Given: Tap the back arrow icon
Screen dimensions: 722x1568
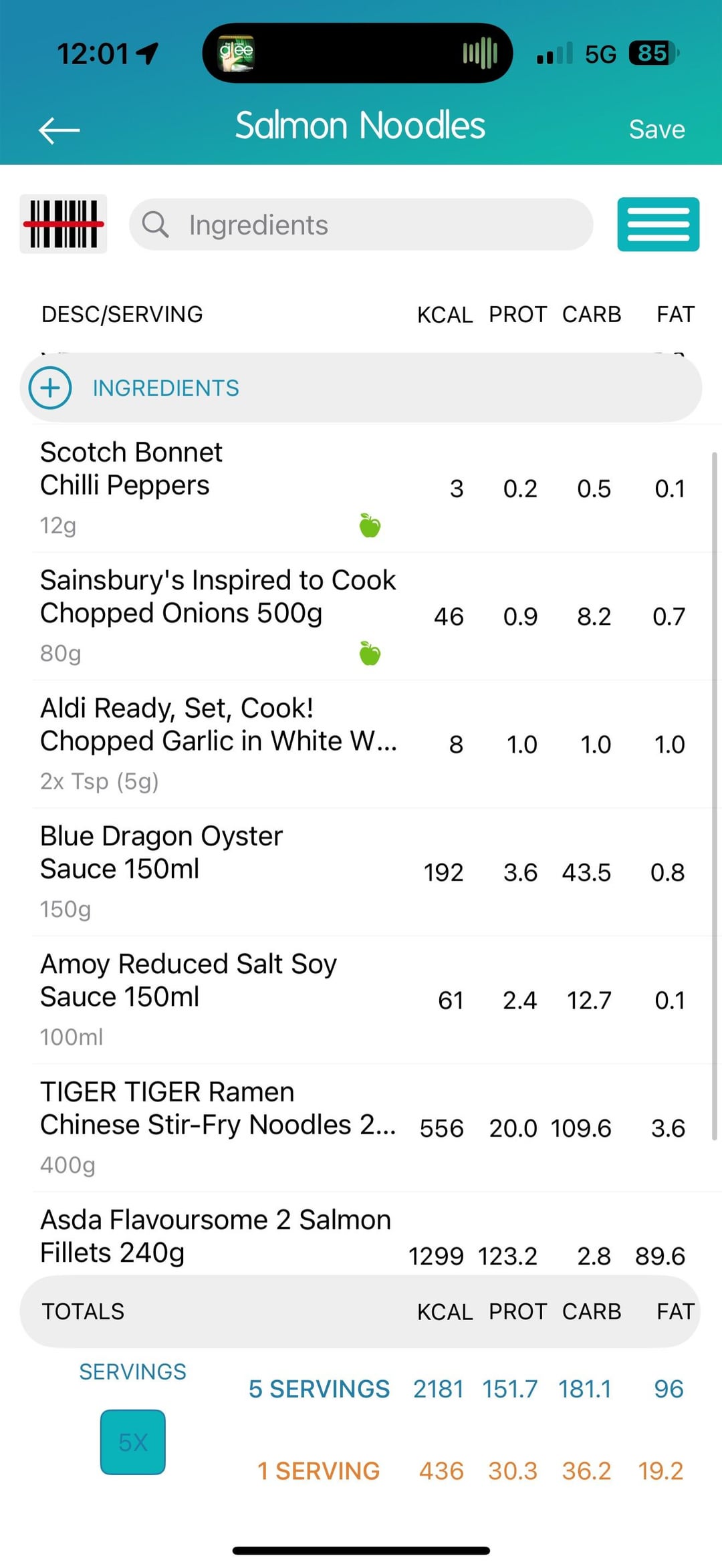Looking at the screenshot, I should tap(59, 130).
